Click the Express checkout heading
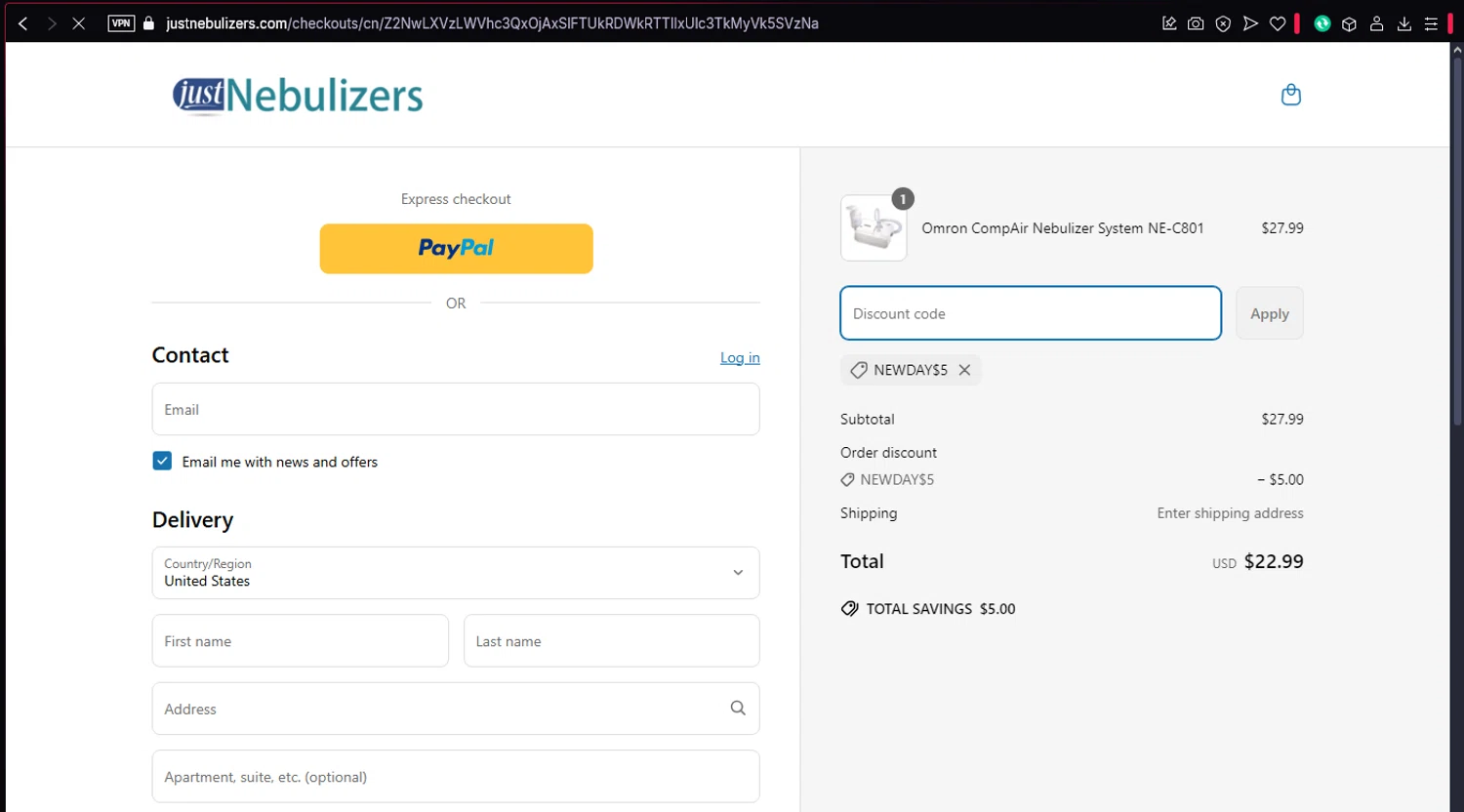 (456, 199)
